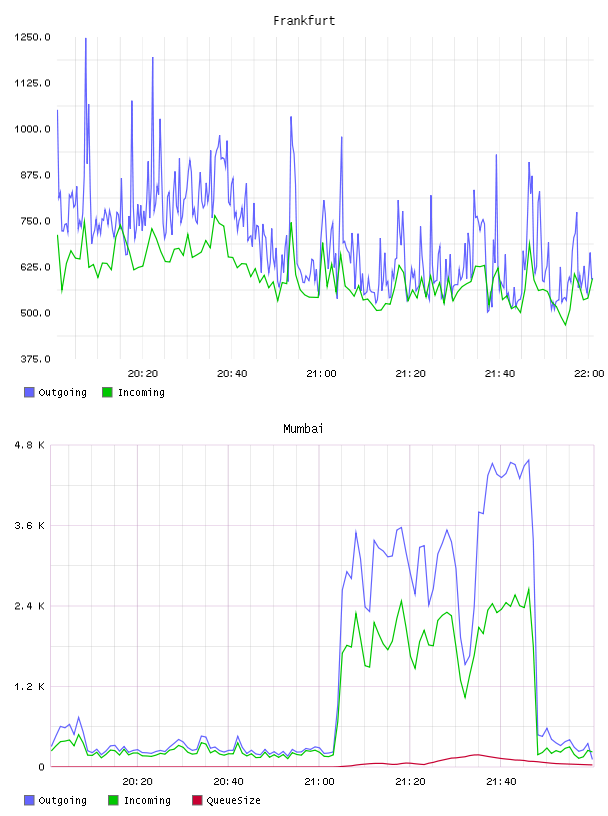Click the green Incoming swatch in Frankfurt legend
This screenshot has height=816, width=608.
point(107,392)
